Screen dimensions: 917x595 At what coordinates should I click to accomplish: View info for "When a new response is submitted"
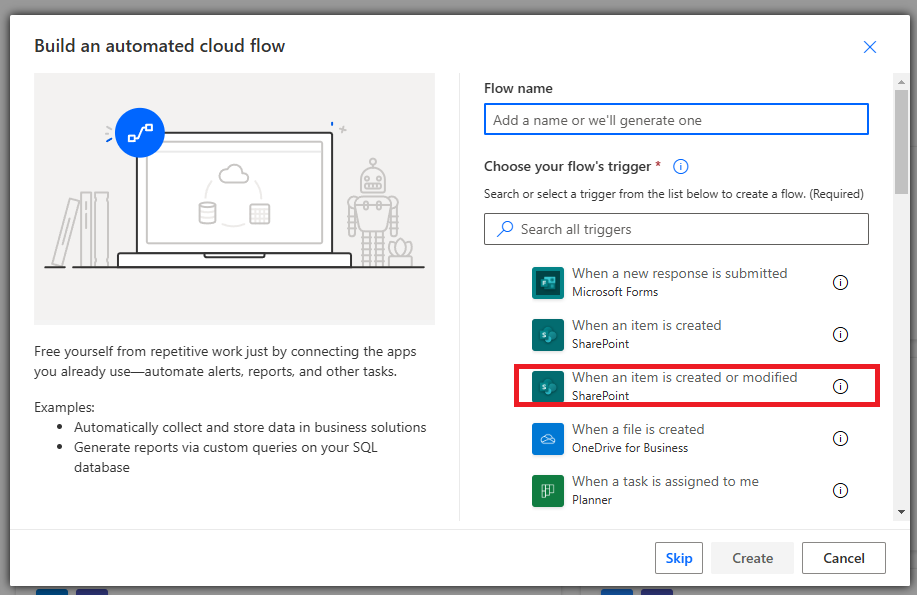tap(841, 283)
